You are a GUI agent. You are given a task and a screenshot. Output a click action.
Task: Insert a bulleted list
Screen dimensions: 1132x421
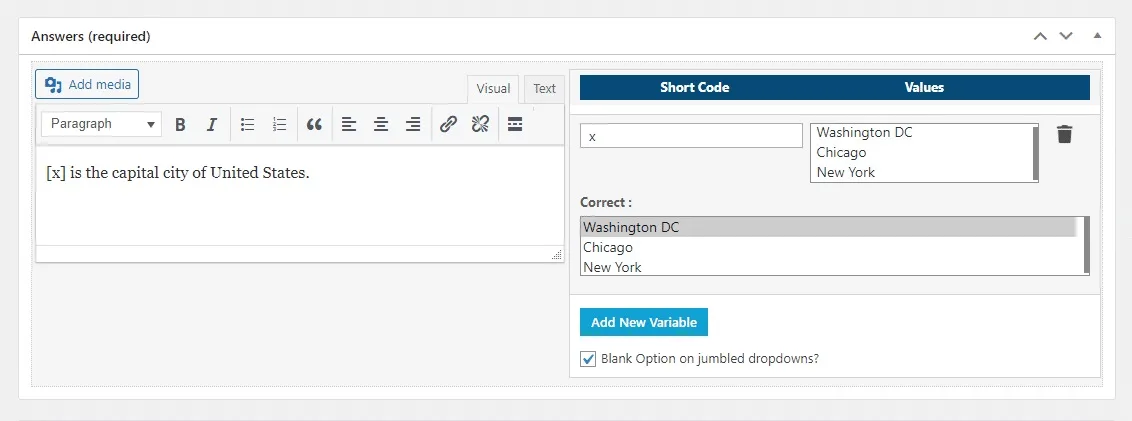coord(248,125)
